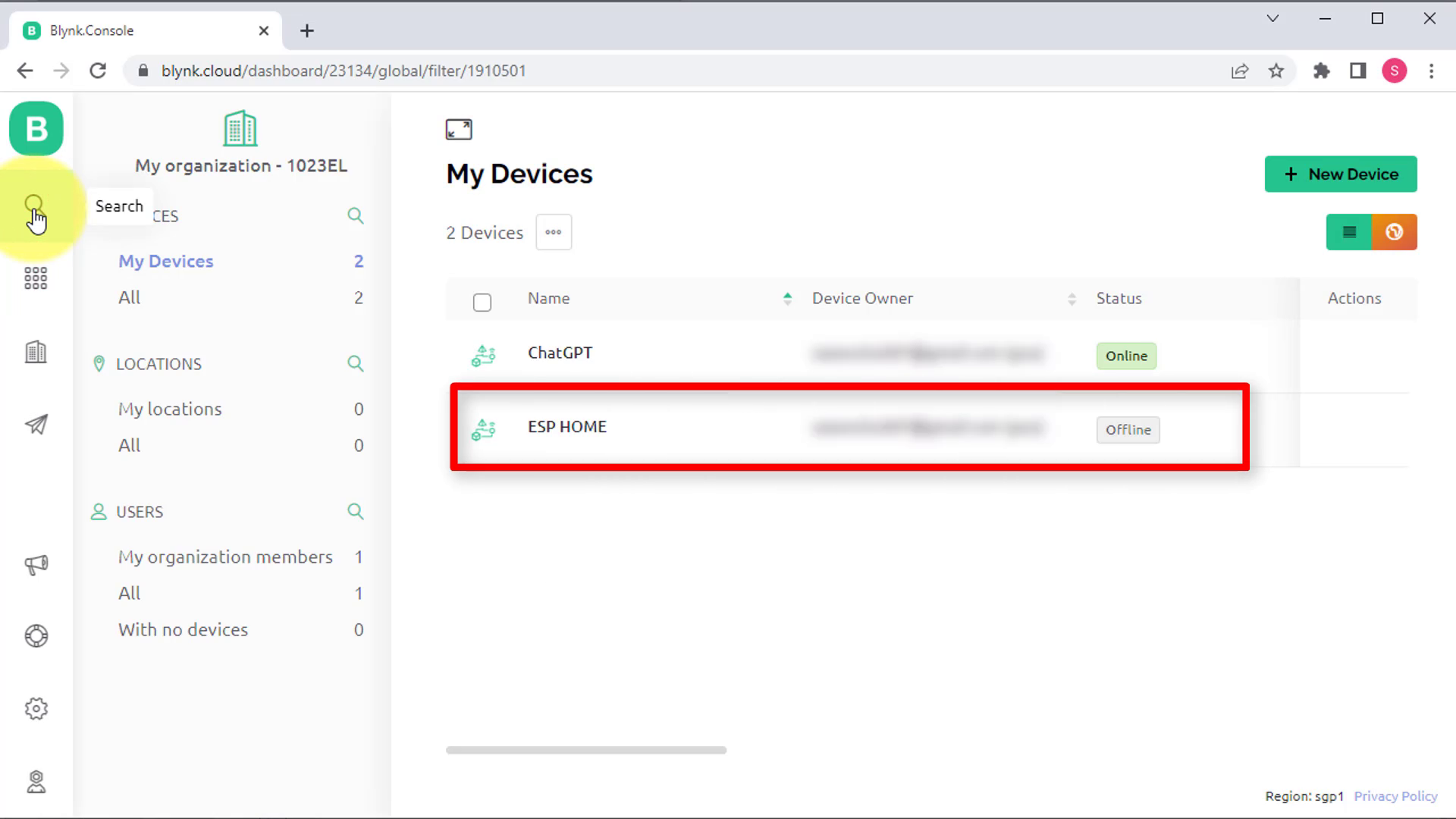Viewport: 1456px width, 819px height.
Task: Open the paper plane icon in sidebar
Action: 36,424
